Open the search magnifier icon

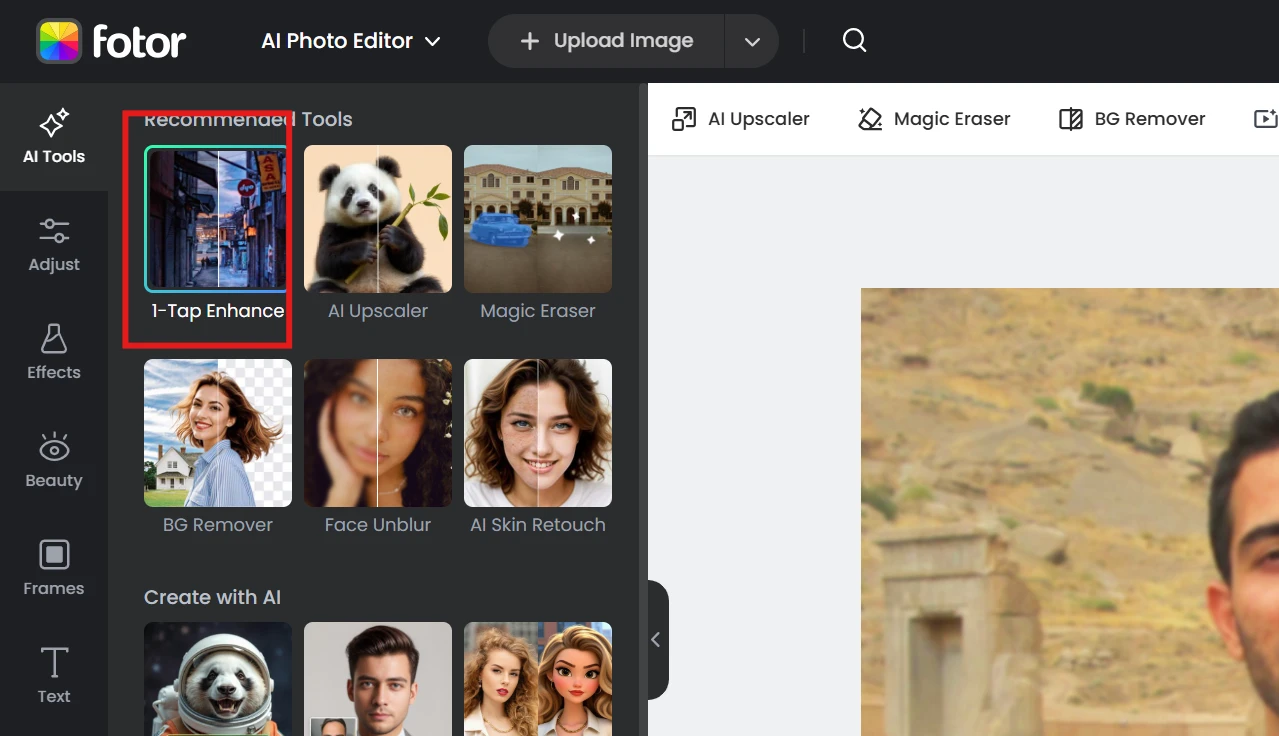[x=854, y=41]
